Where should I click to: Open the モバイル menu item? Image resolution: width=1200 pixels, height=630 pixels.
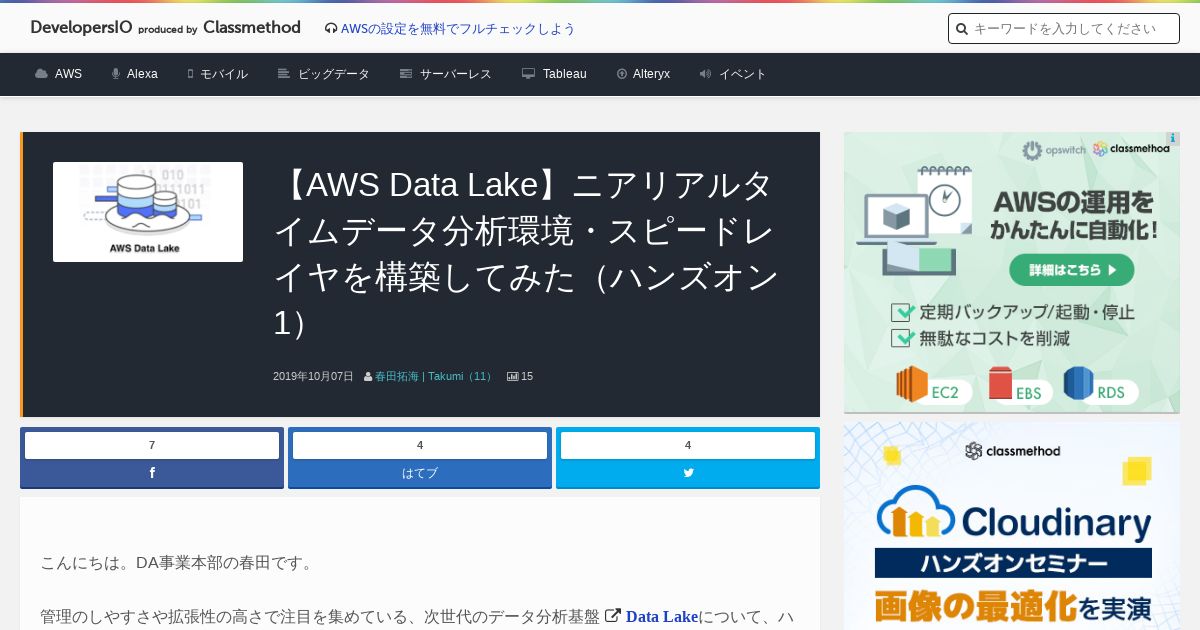click(x=224, y=74)
